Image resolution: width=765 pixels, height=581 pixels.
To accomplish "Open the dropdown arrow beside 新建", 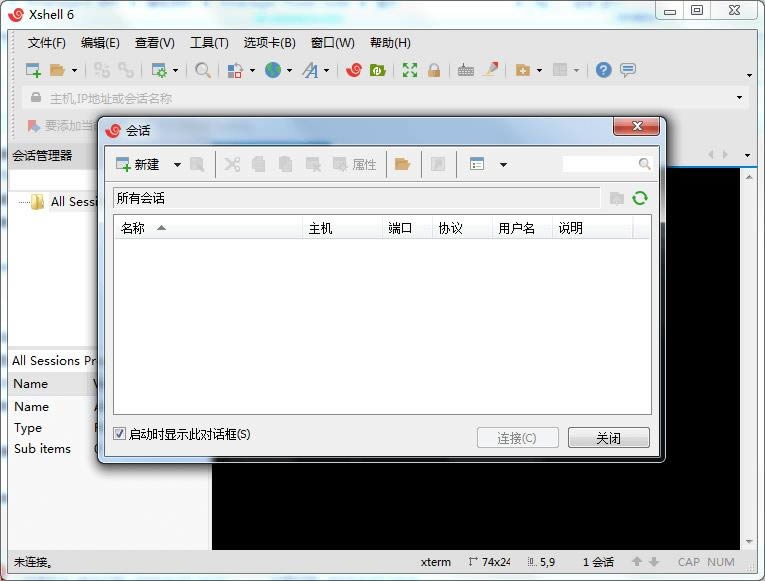I will 177,165.
